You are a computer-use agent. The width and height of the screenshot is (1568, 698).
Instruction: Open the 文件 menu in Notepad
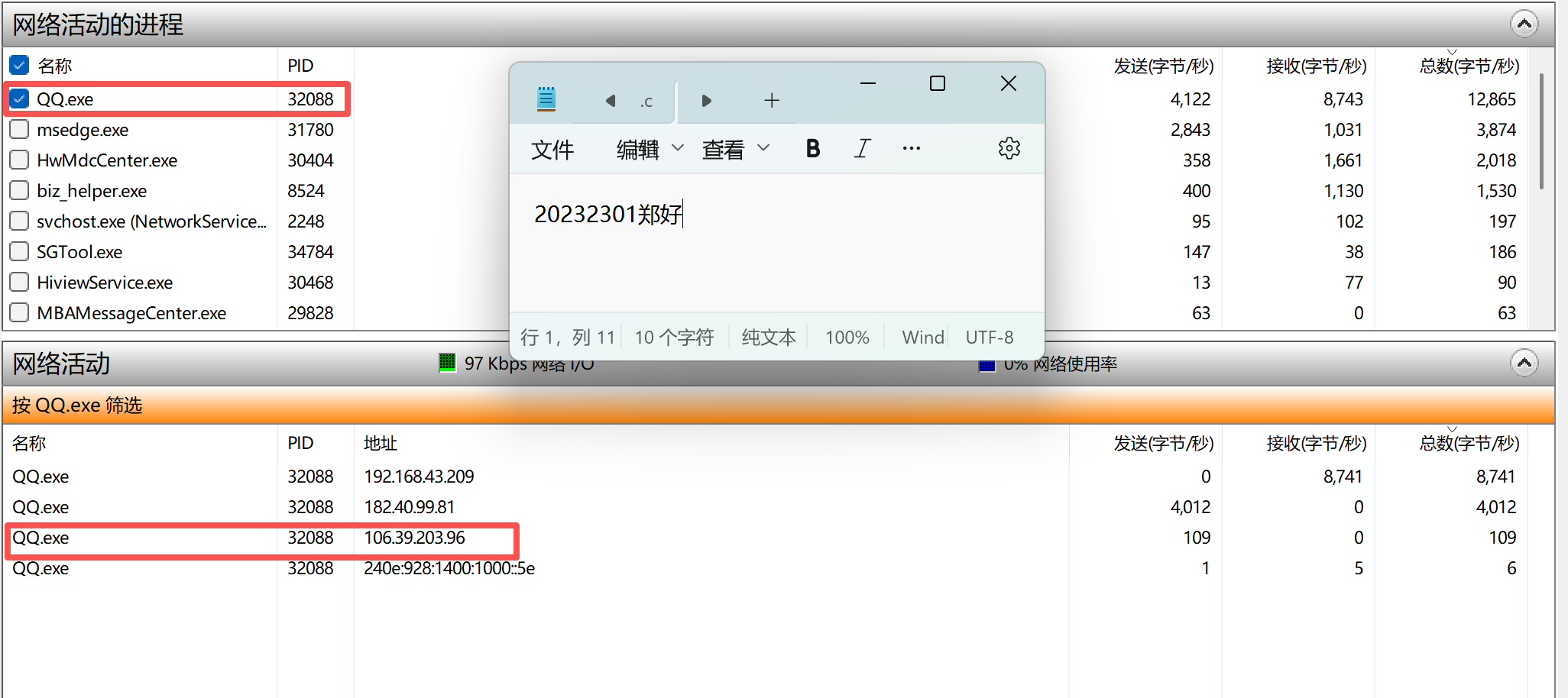pos(552,149)
